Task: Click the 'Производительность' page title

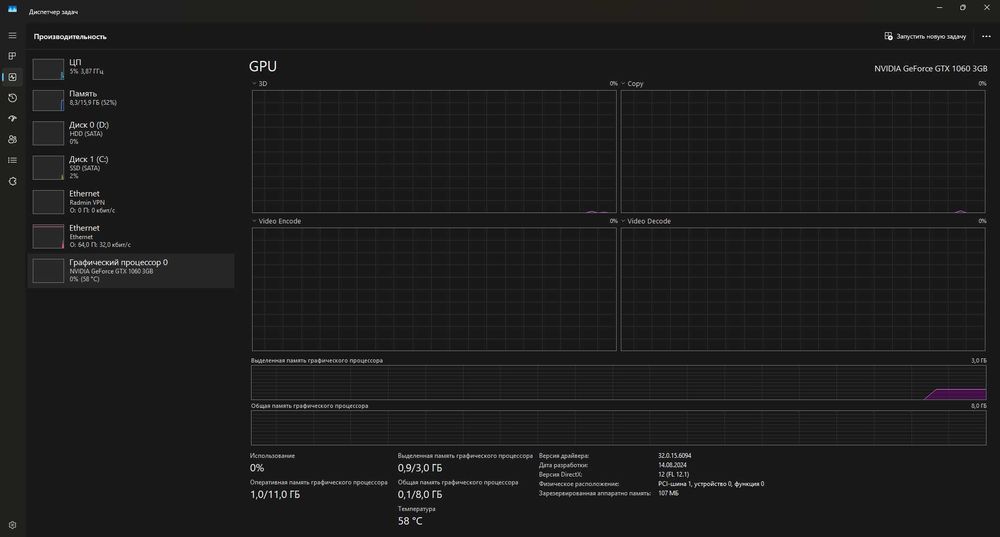Action: [x=70, y=36]
